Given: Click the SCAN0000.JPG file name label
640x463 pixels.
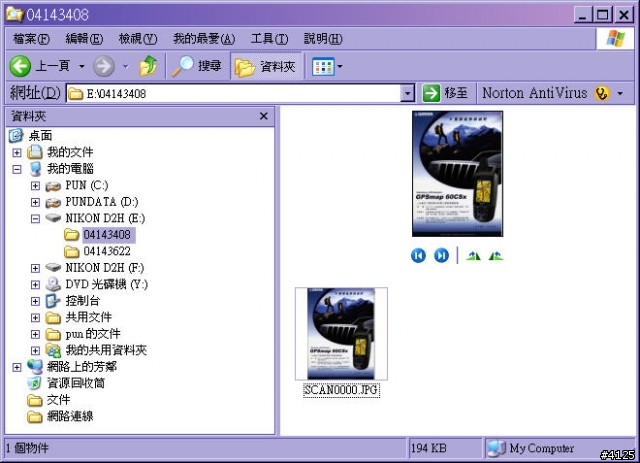Looking at the screenshot, I should [341, 390].
